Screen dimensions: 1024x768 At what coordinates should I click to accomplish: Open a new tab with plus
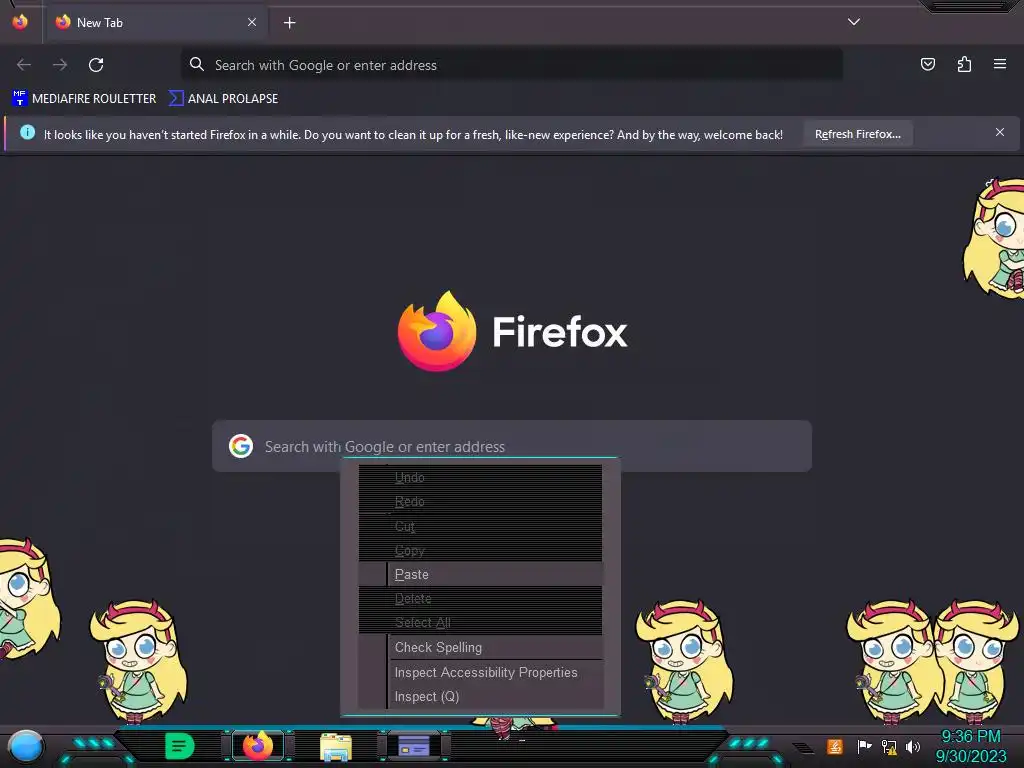[x=289, y=23]
